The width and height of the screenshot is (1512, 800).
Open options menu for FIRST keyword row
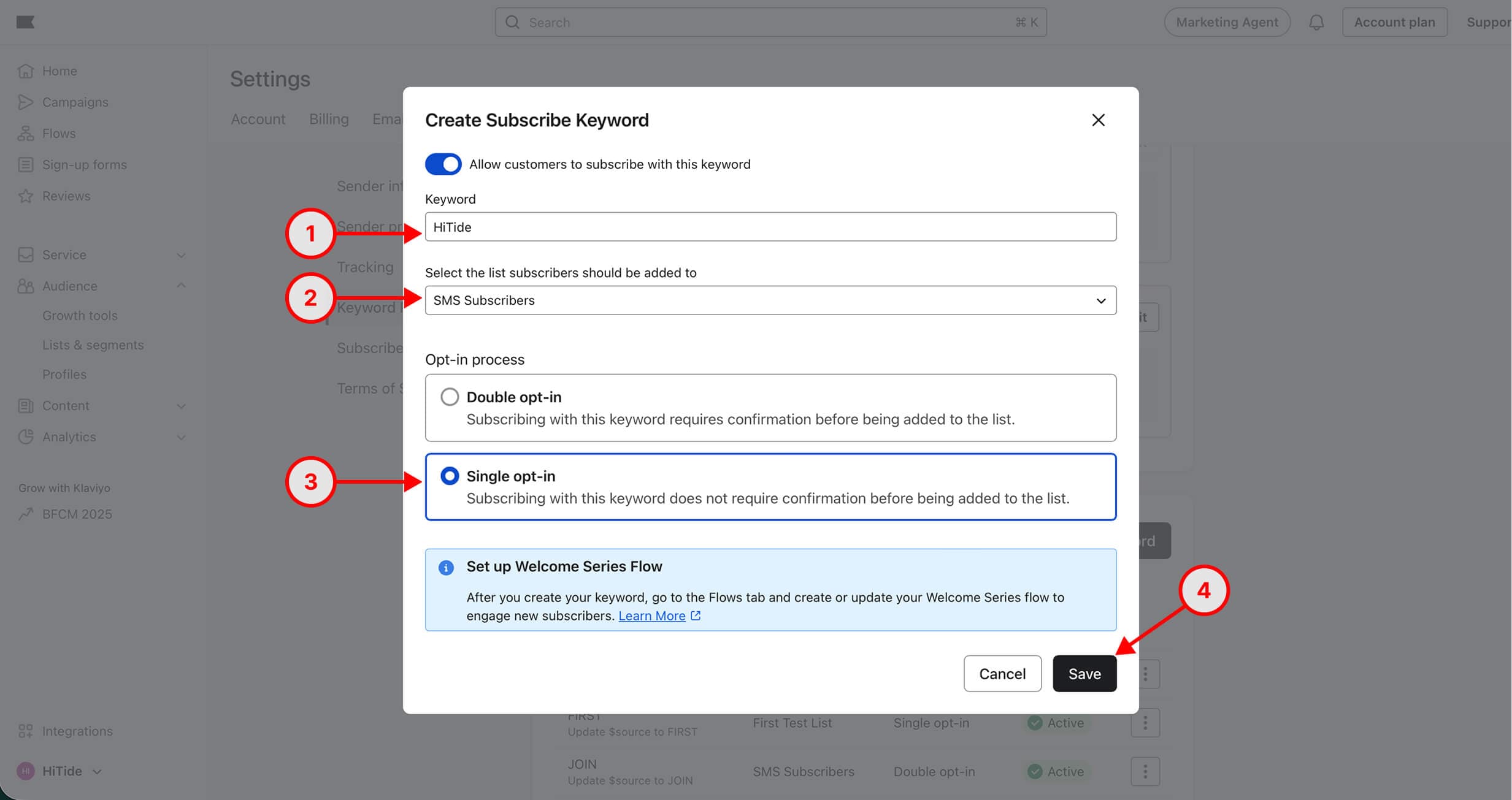point(1145,723)
